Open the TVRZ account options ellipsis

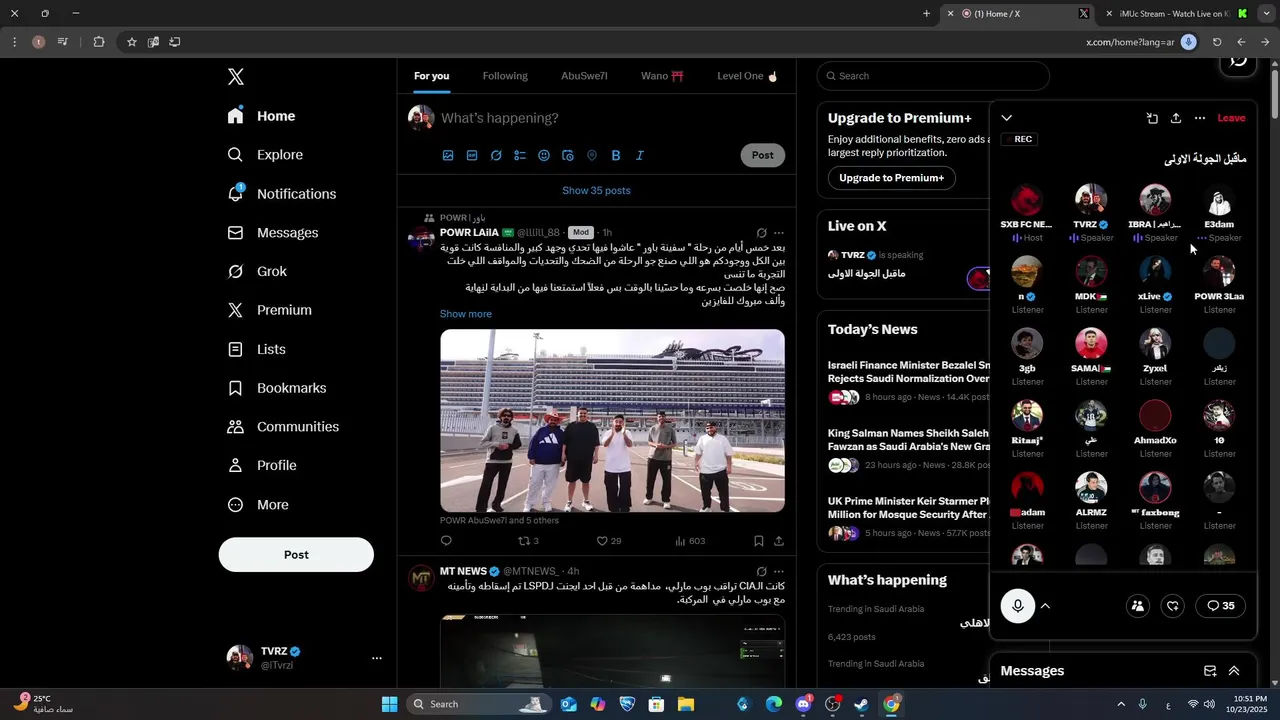pos(377,658)
